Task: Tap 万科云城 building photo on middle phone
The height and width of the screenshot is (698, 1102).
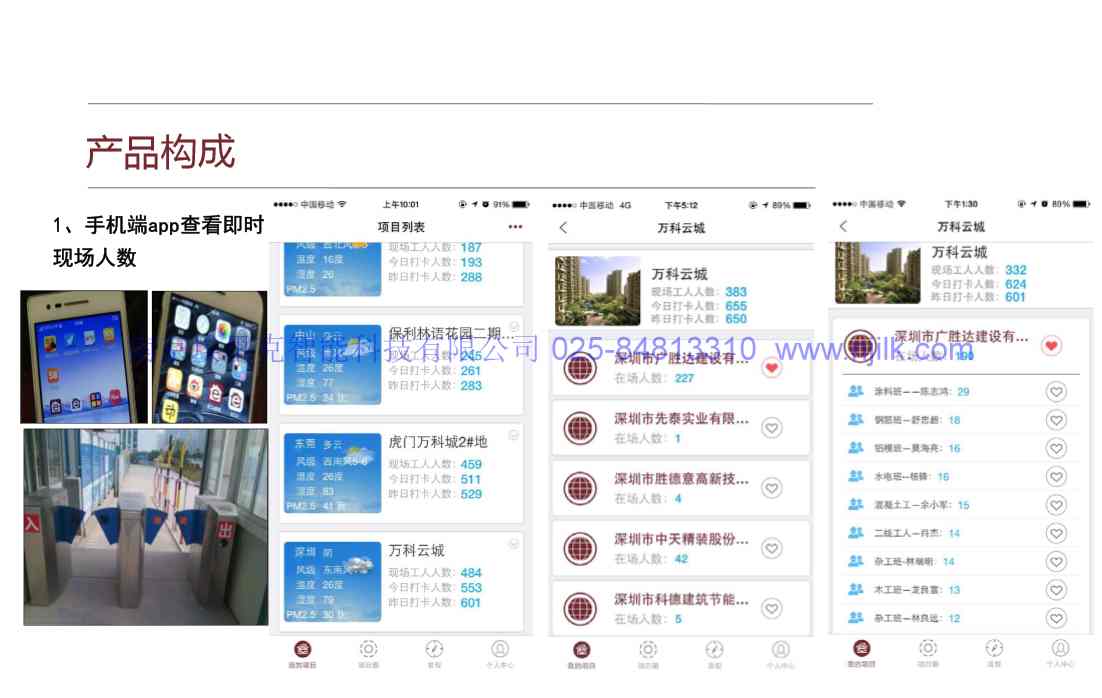Action: point(597,290)
